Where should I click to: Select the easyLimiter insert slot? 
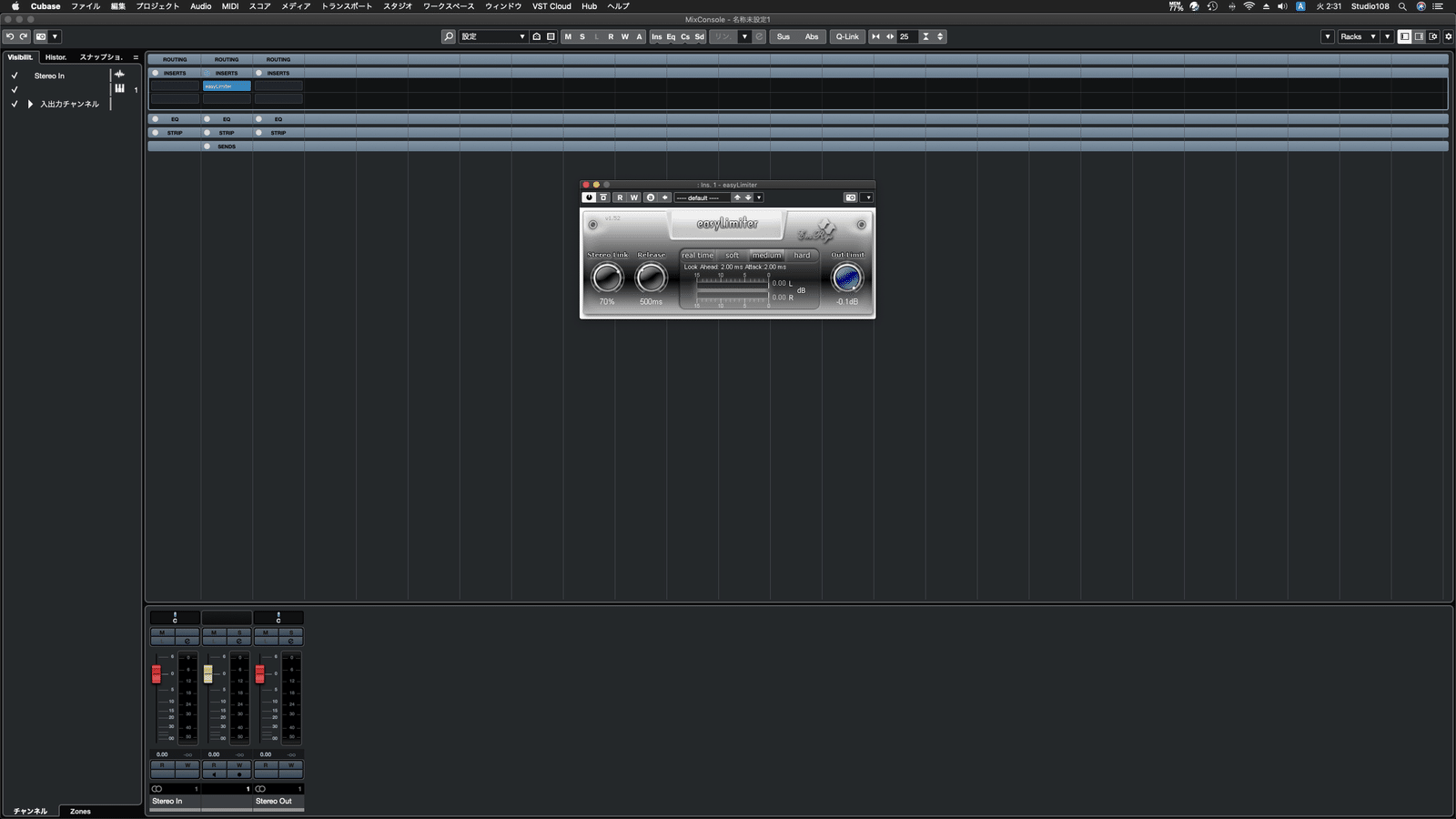227,86
